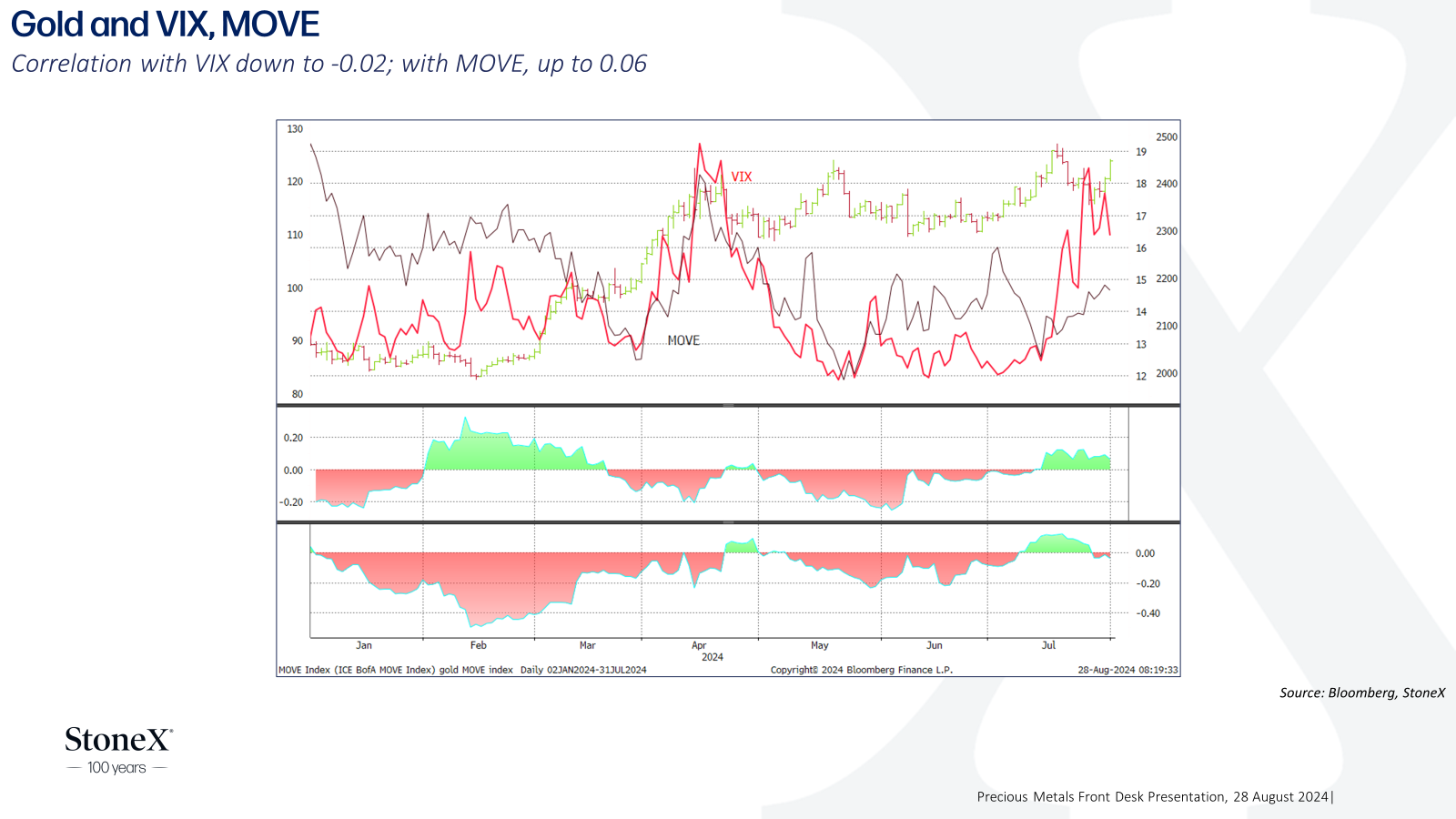Click the "12" VIX axis value
Viewport: 1456px width, 819px height.
pyautogui.click(x=1141, y=377)
